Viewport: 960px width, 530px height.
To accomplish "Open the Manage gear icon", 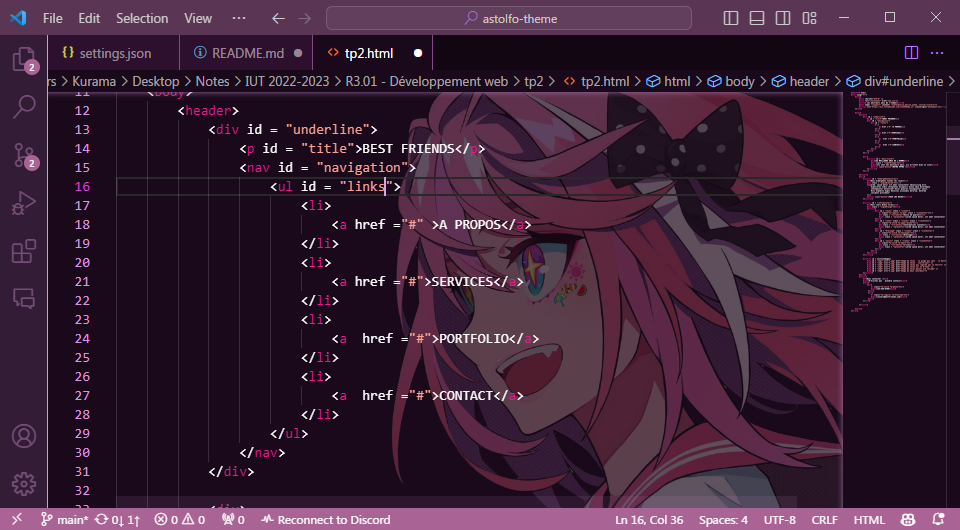I will 24,484.
